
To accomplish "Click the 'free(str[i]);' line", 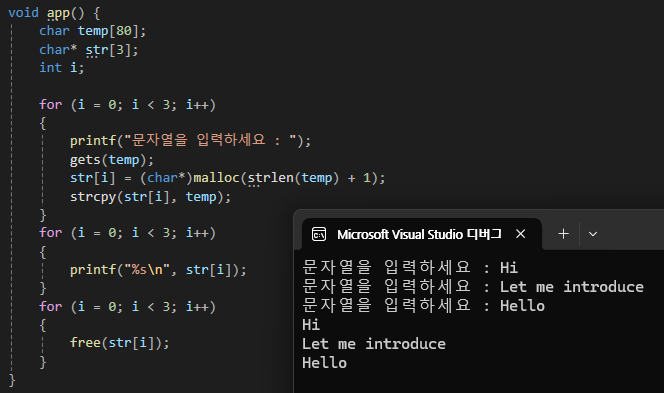I will coord(119,343).
